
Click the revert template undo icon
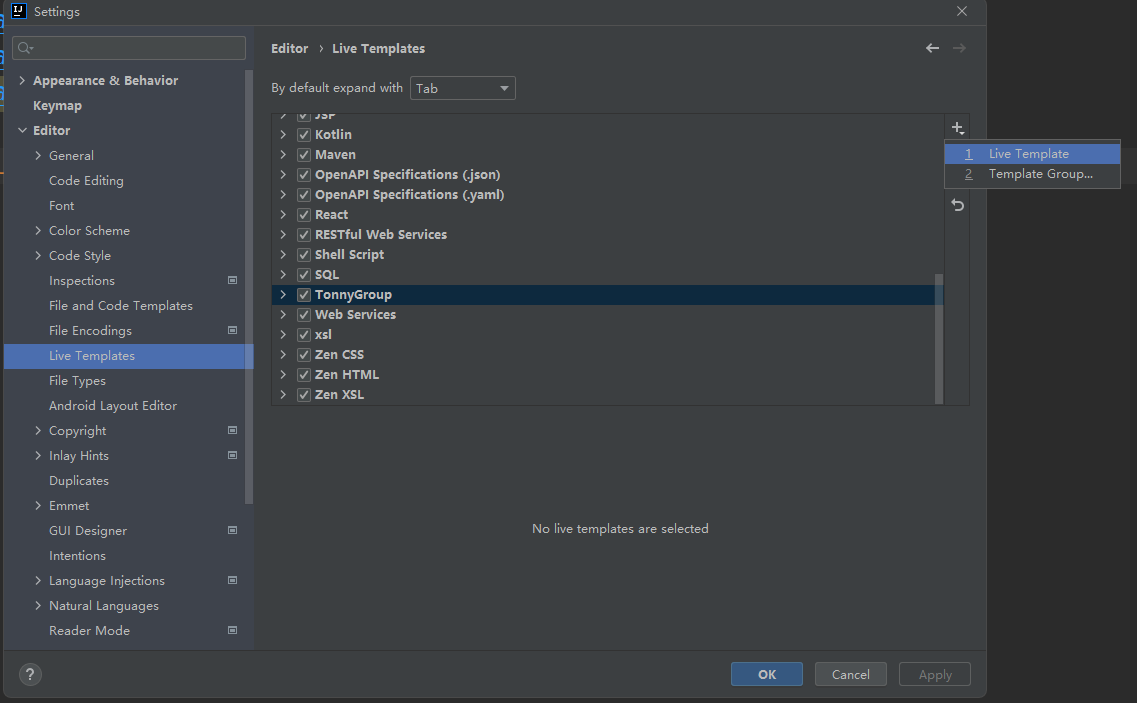pyautogui.click(x=957, y=205)
